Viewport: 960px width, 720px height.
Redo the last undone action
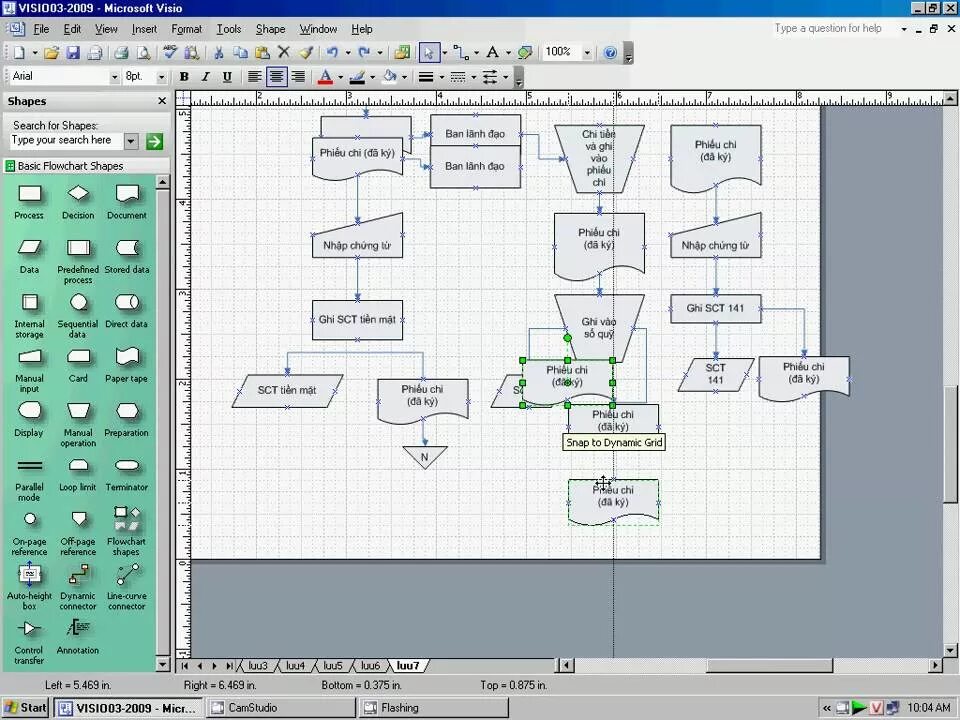click(x=364, y=53)
